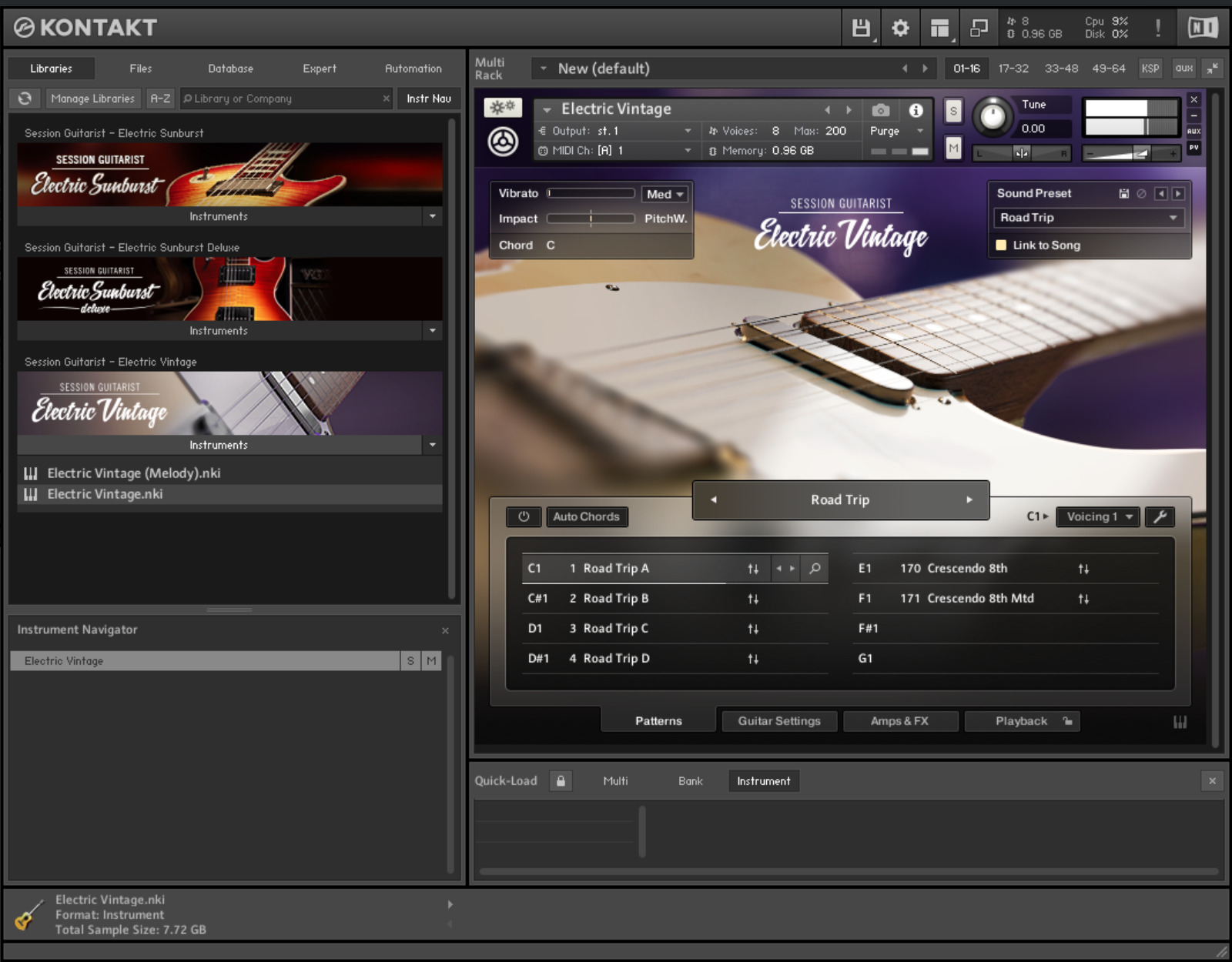
Task: Adjust the Impact slider
Action: coord(591,219)
